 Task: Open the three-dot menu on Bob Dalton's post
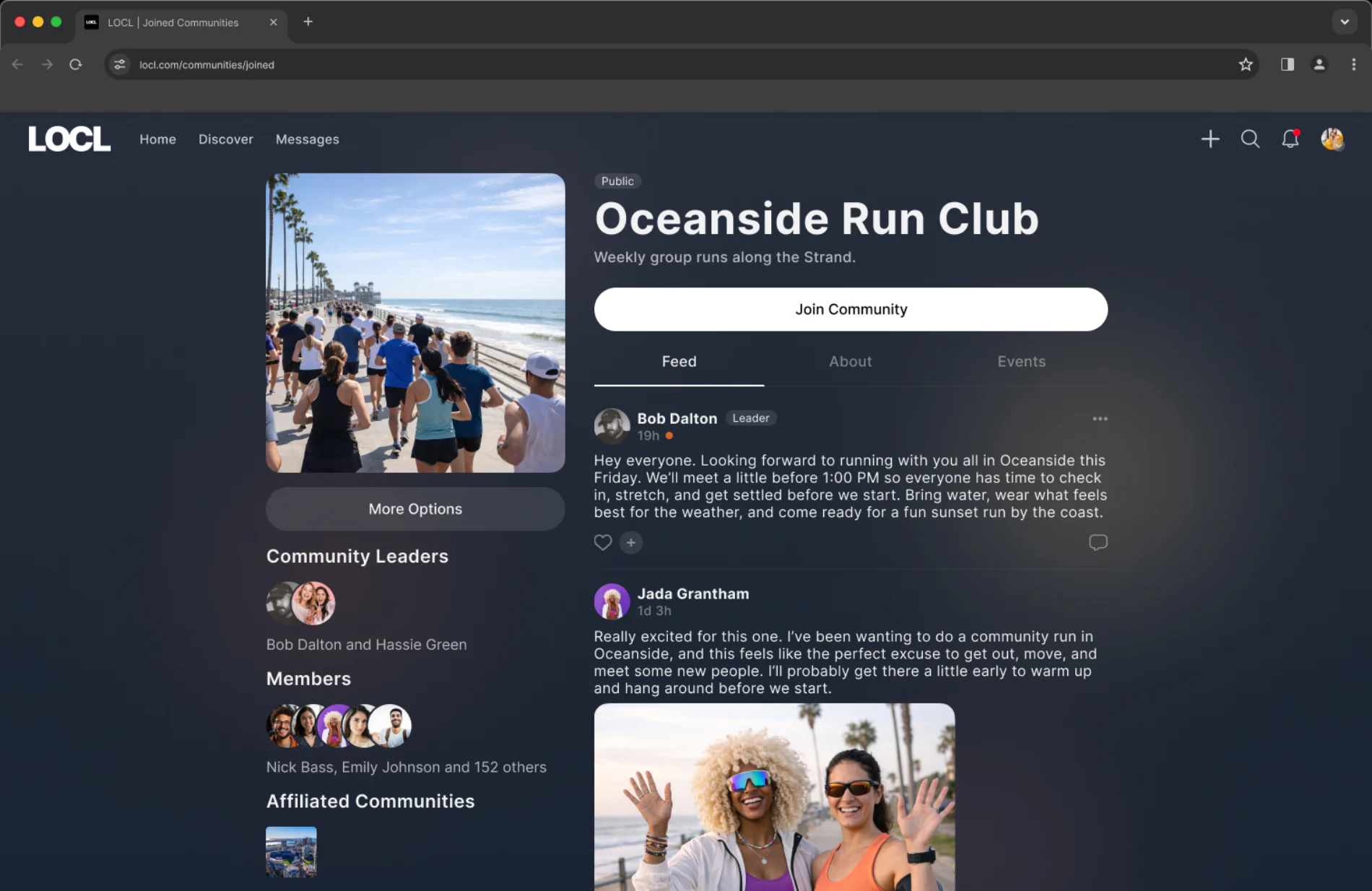tap(1100, 419)
